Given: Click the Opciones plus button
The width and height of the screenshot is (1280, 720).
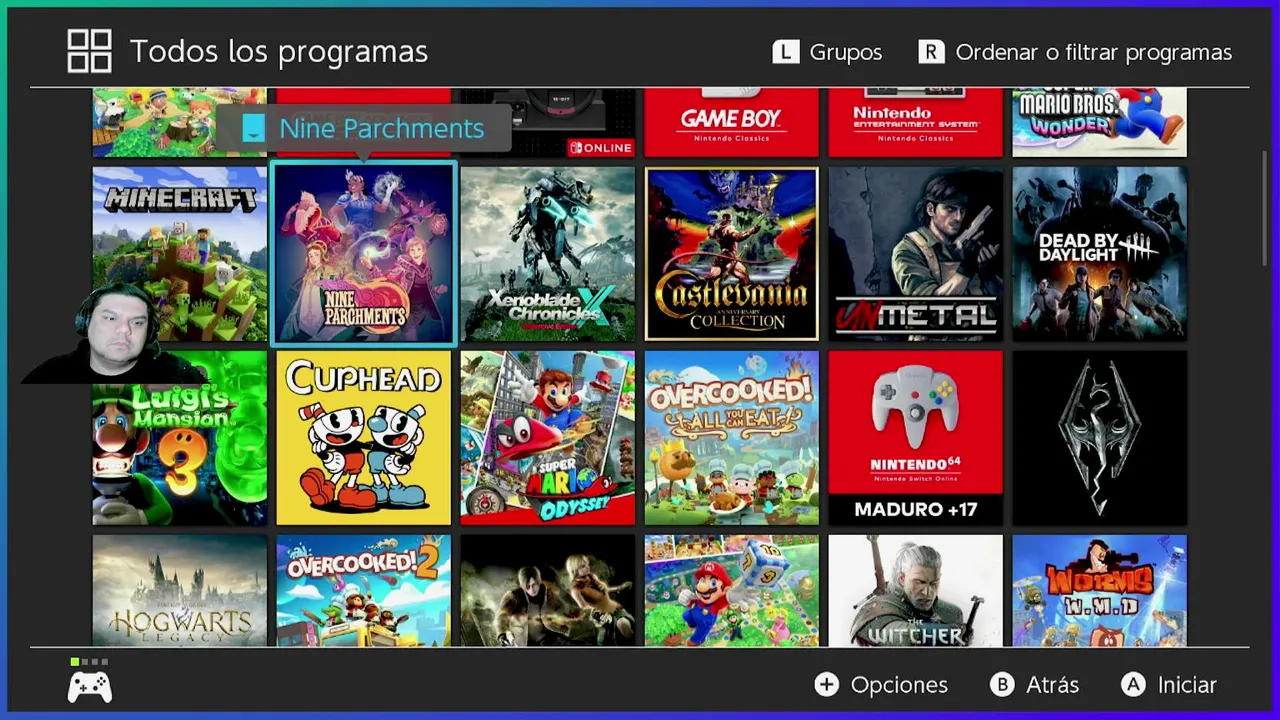Looking at the screenshot, I should tap(881, 685).
